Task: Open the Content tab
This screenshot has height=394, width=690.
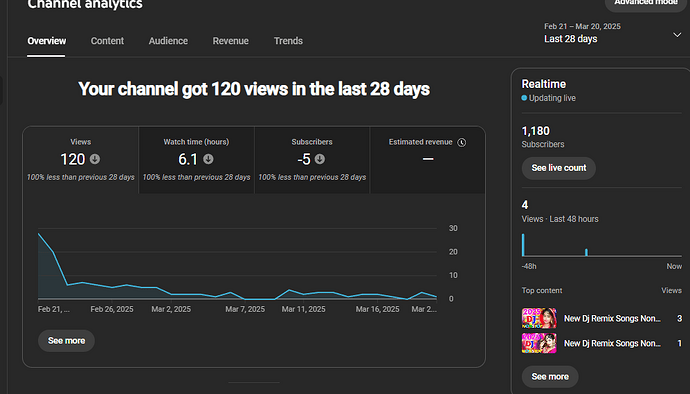Action: 107,41
